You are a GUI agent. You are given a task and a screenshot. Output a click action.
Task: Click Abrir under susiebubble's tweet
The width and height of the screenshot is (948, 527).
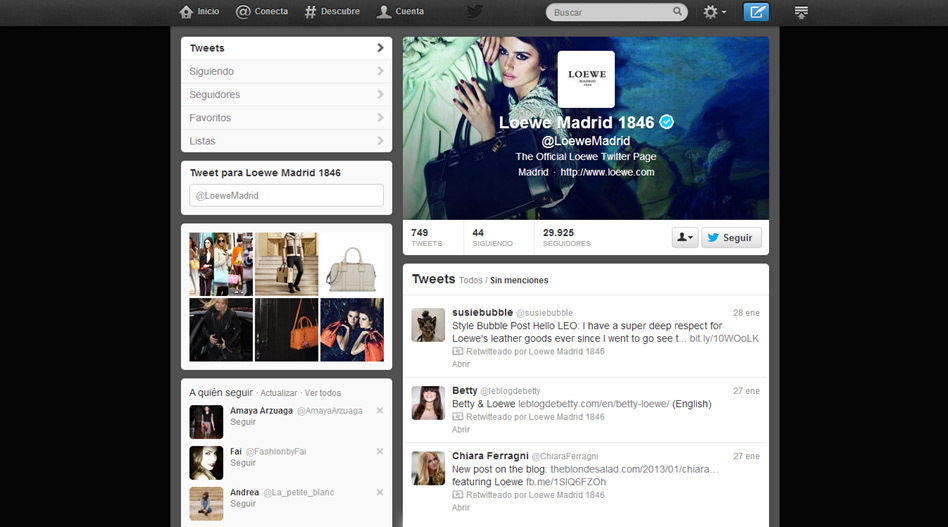tap(461, 364)
